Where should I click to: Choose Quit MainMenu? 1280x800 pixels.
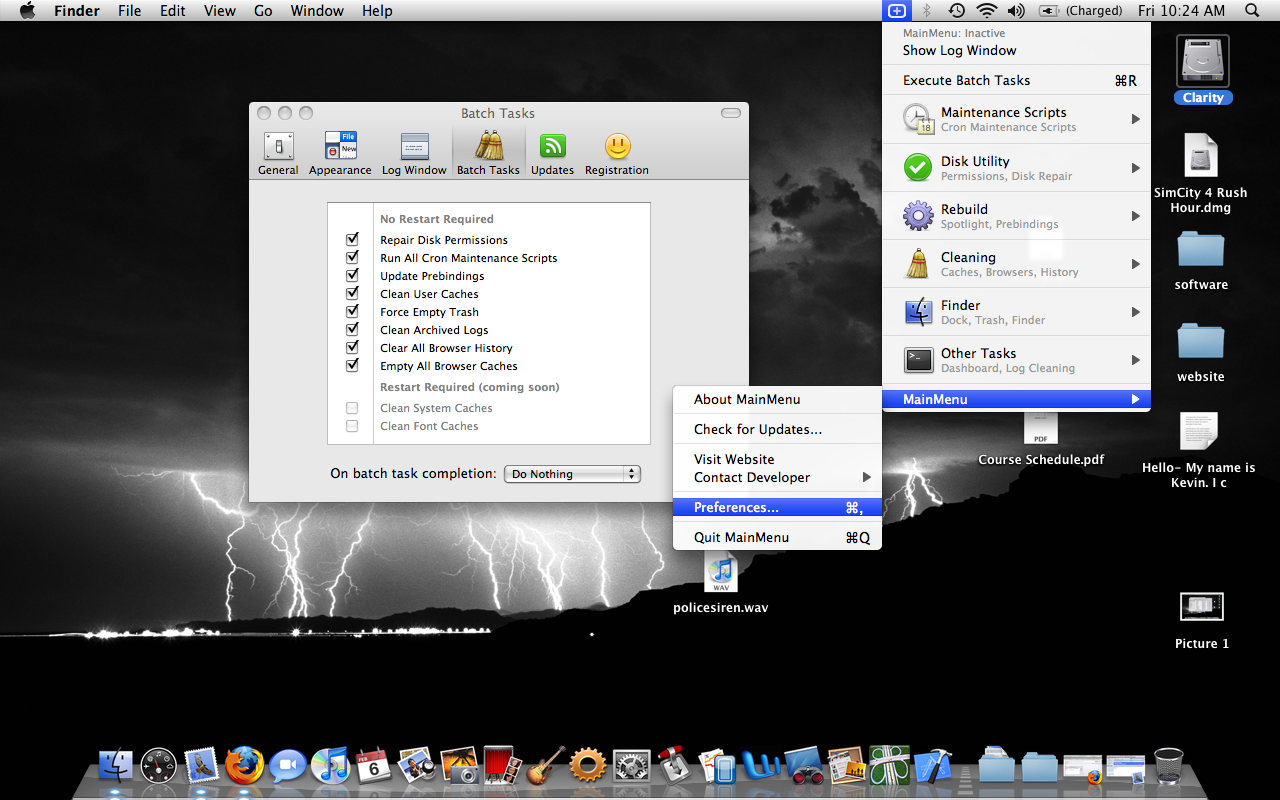pyautogui.click(x=777, y=537)
